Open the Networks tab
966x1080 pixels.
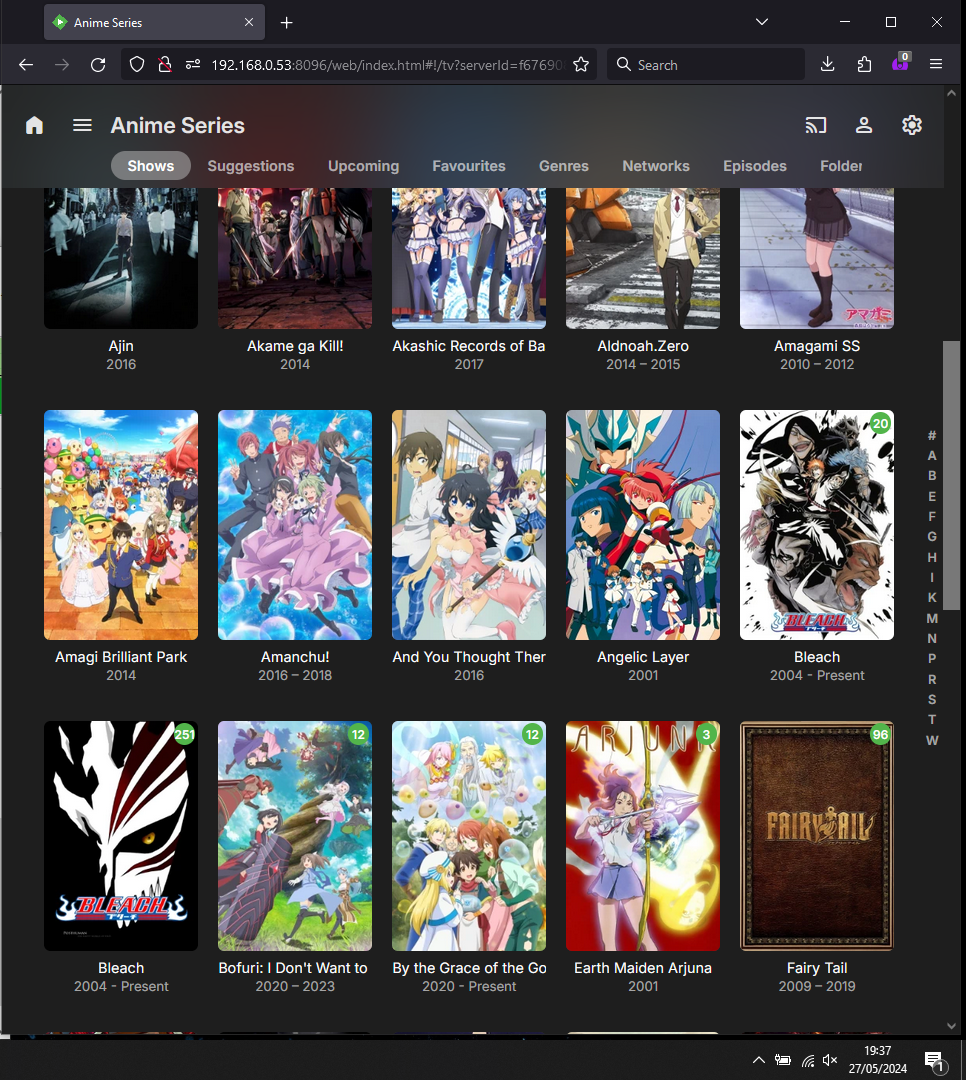click(656, 166)
